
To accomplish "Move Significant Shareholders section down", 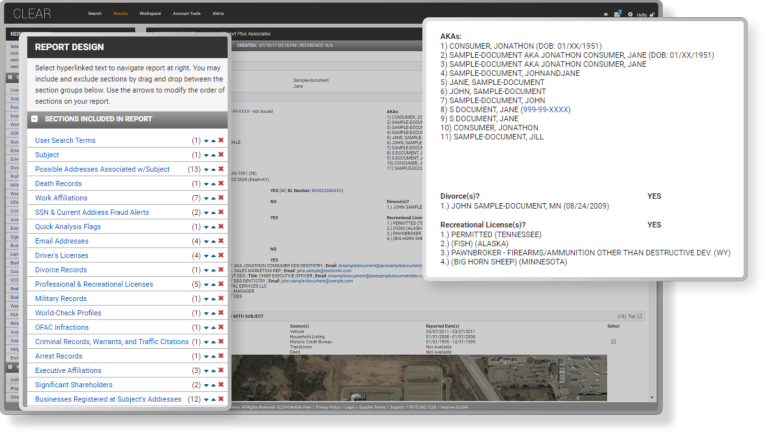I will click(206, 385).
